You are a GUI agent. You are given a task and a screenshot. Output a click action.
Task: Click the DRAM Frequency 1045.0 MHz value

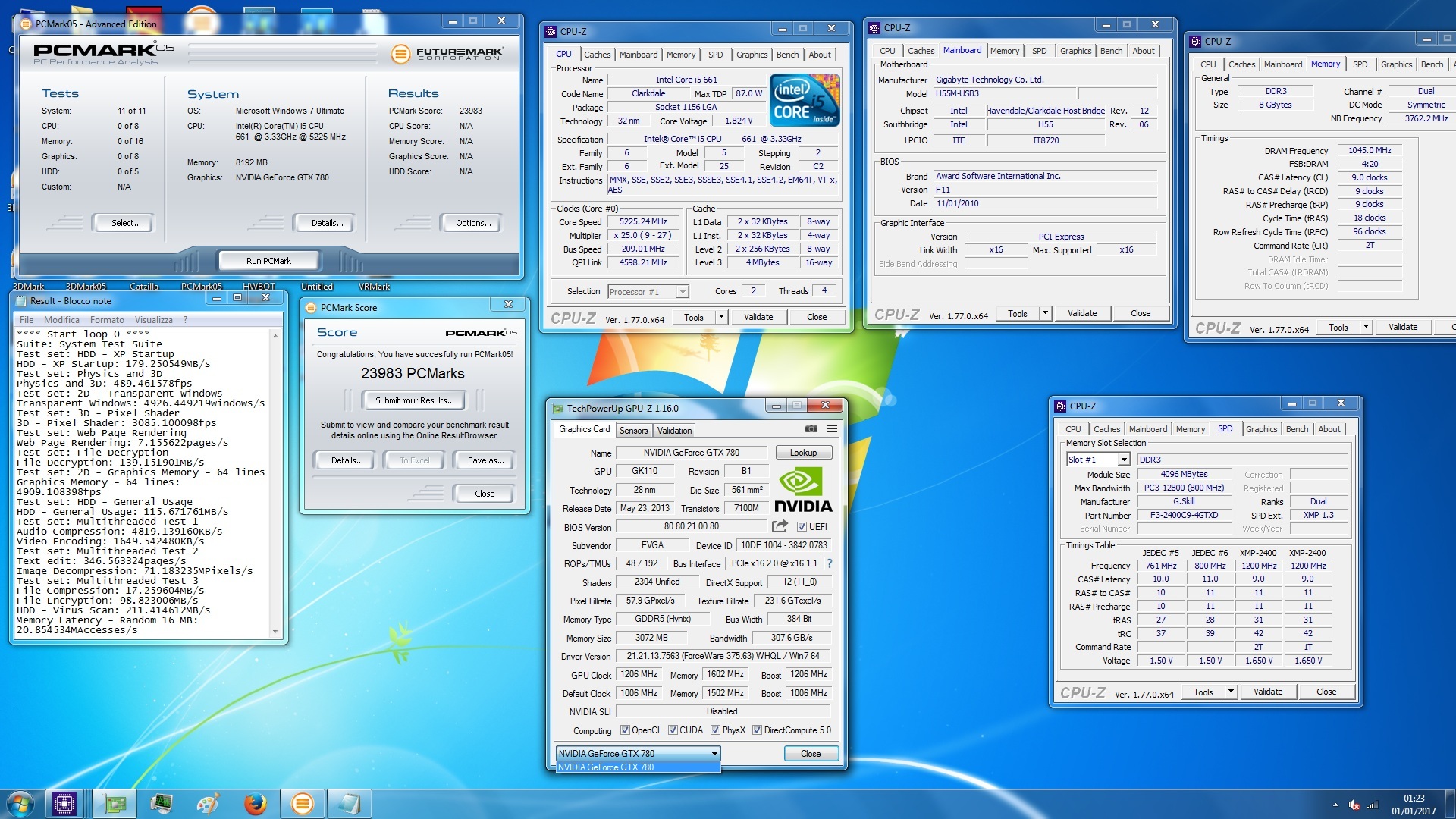tap(1370, 150)
